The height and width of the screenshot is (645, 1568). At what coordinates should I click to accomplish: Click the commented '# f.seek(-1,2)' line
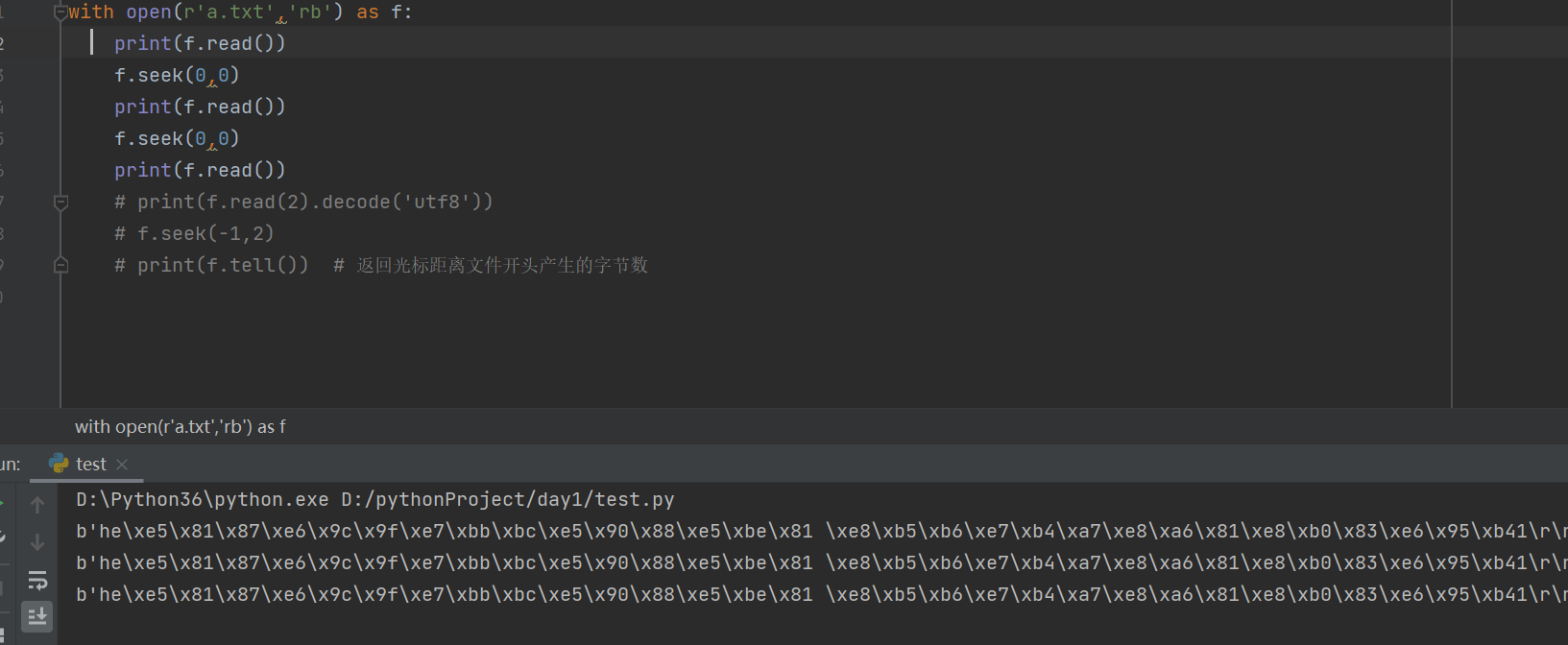point(194,233)
